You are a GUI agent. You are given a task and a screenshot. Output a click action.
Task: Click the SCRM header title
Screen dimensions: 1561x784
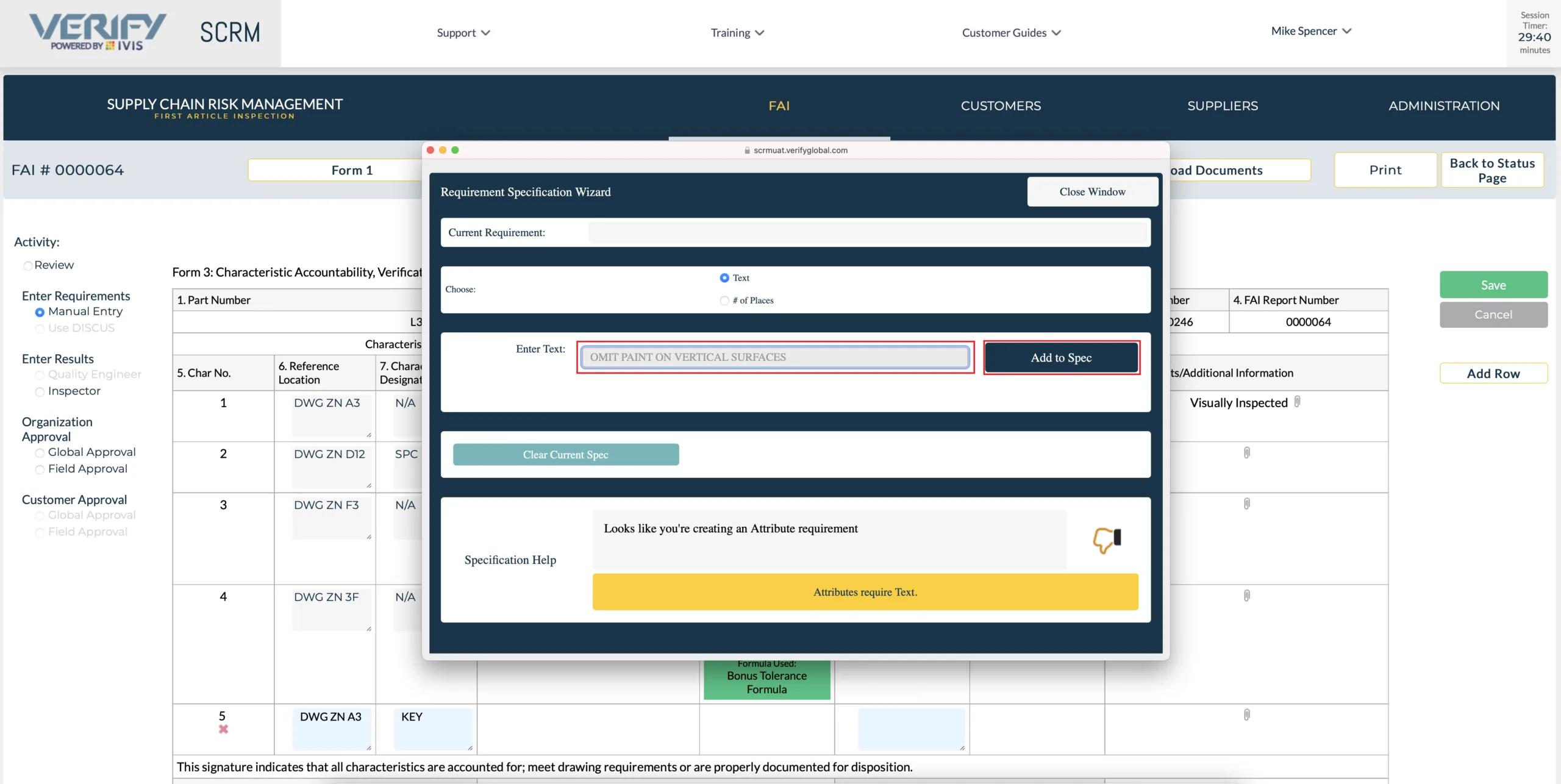click(x=230, y=32)
